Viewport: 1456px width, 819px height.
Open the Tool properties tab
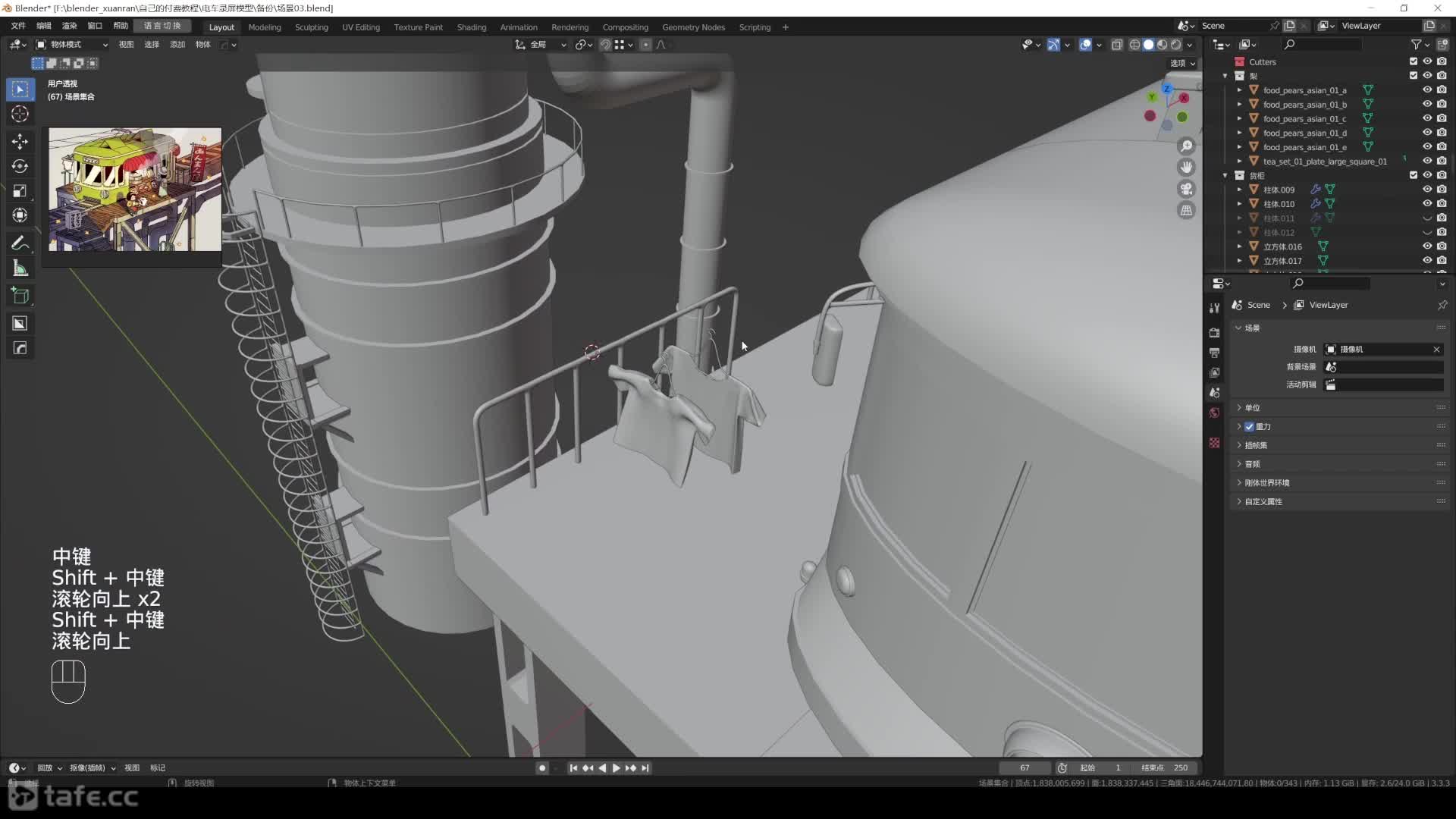1215,308
